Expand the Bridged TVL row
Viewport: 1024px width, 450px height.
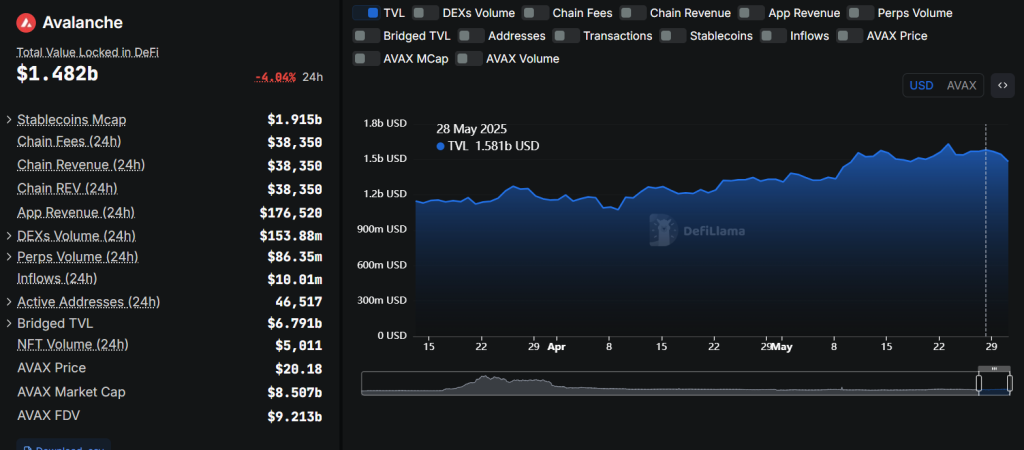click(x=9, y=323)
